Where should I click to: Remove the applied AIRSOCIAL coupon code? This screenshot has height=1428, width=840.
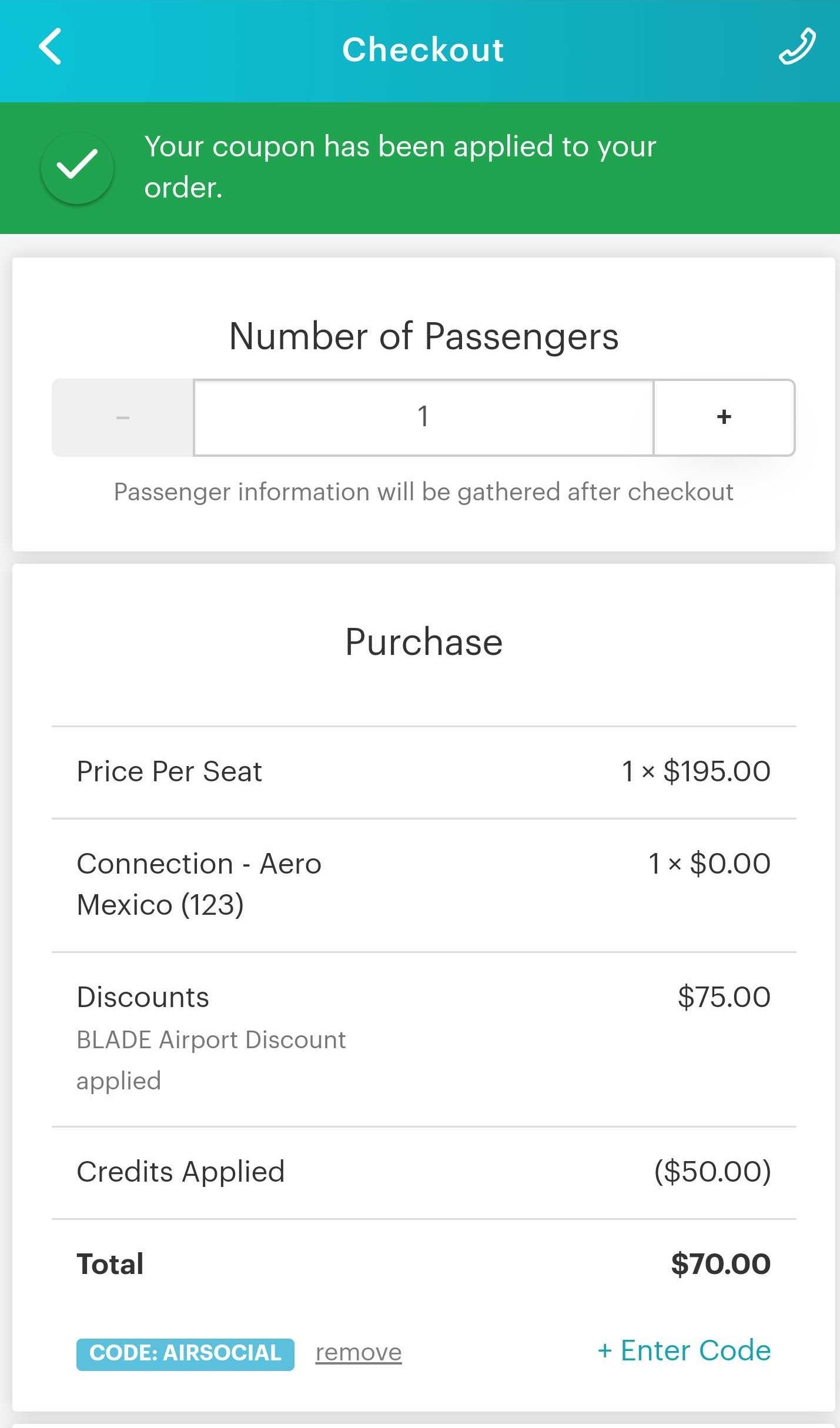tap(359, 1353)
